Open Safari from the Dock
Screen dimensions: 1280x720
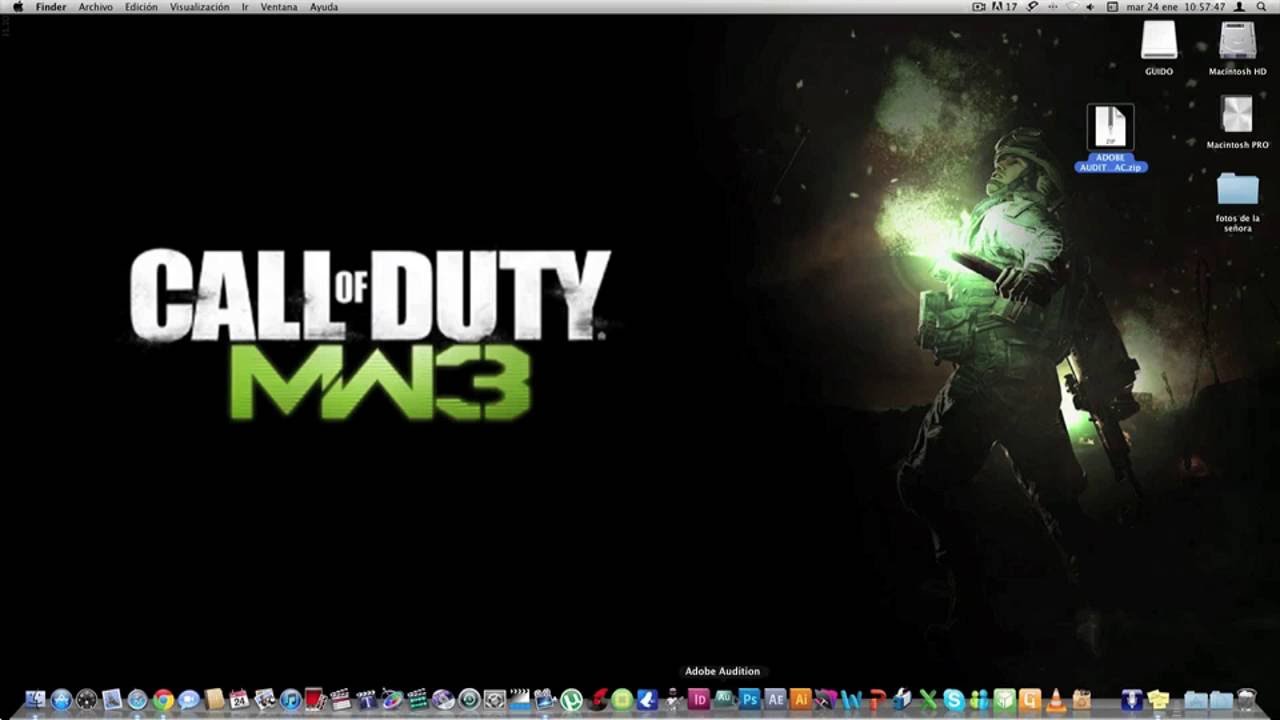click(x=137, y=699)
